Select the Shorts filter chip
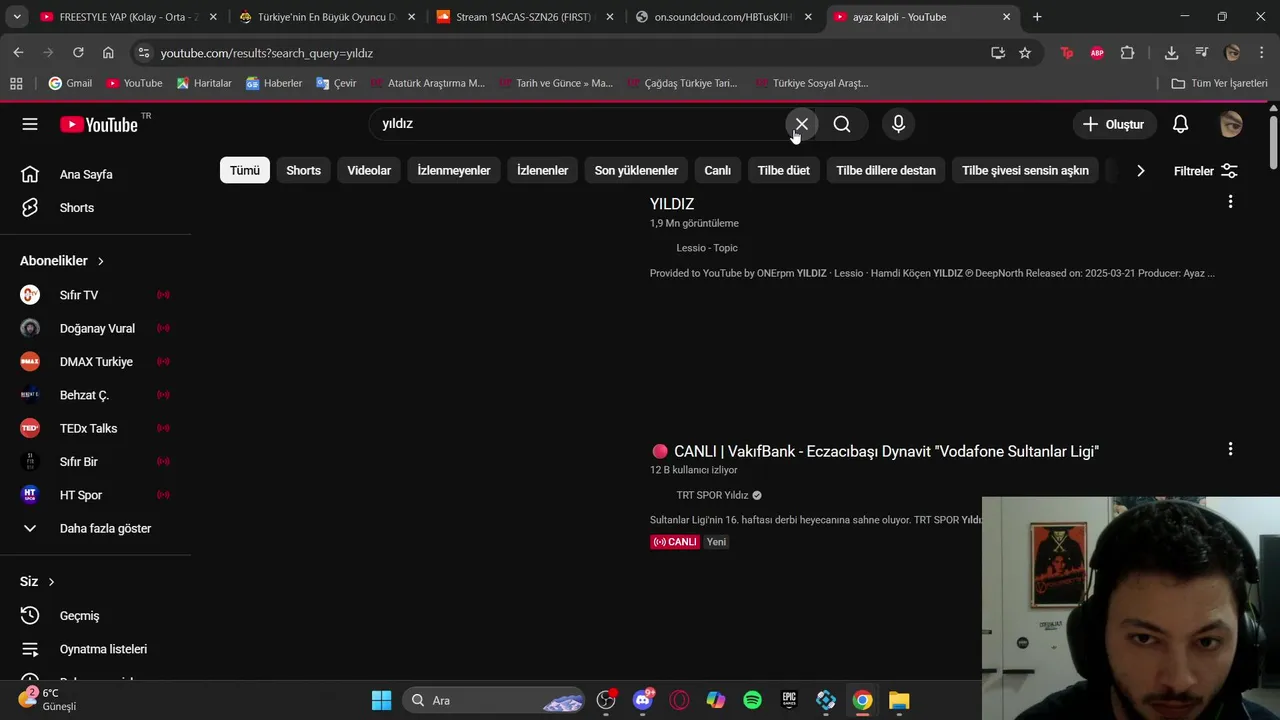 [x=304, y=170]
